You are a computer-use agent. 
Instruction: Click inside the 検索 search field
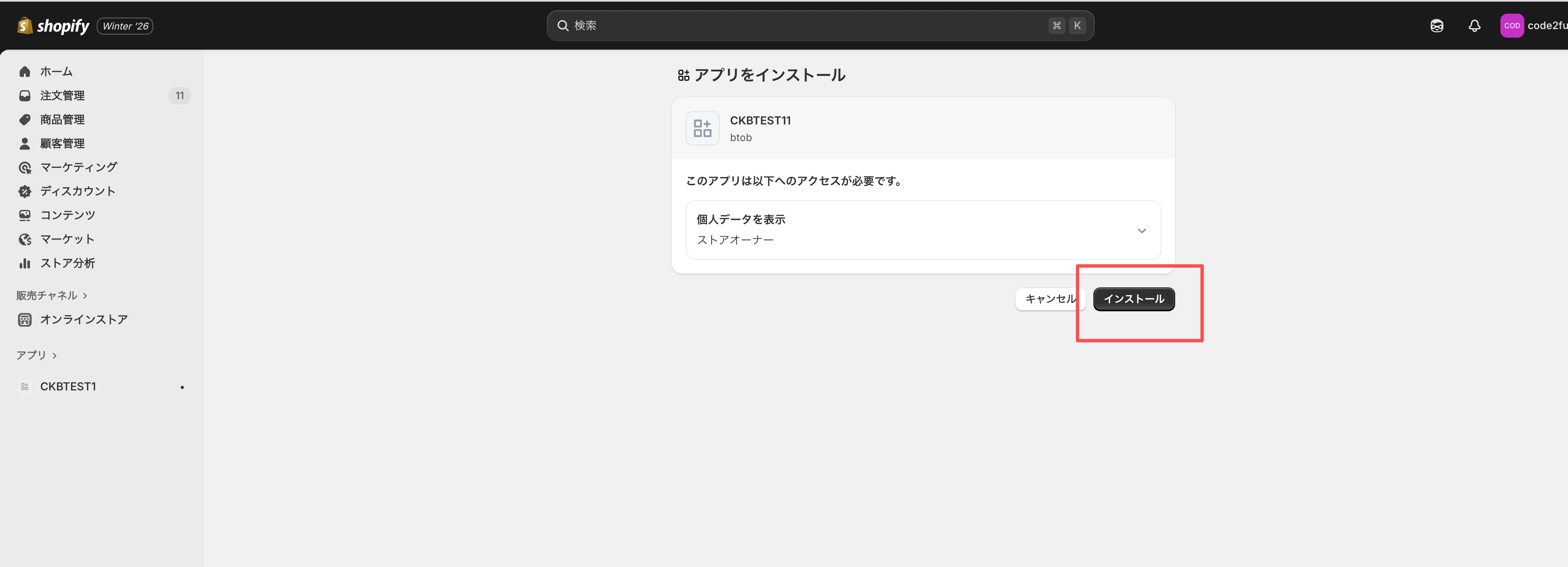click(x=731, y=26)
